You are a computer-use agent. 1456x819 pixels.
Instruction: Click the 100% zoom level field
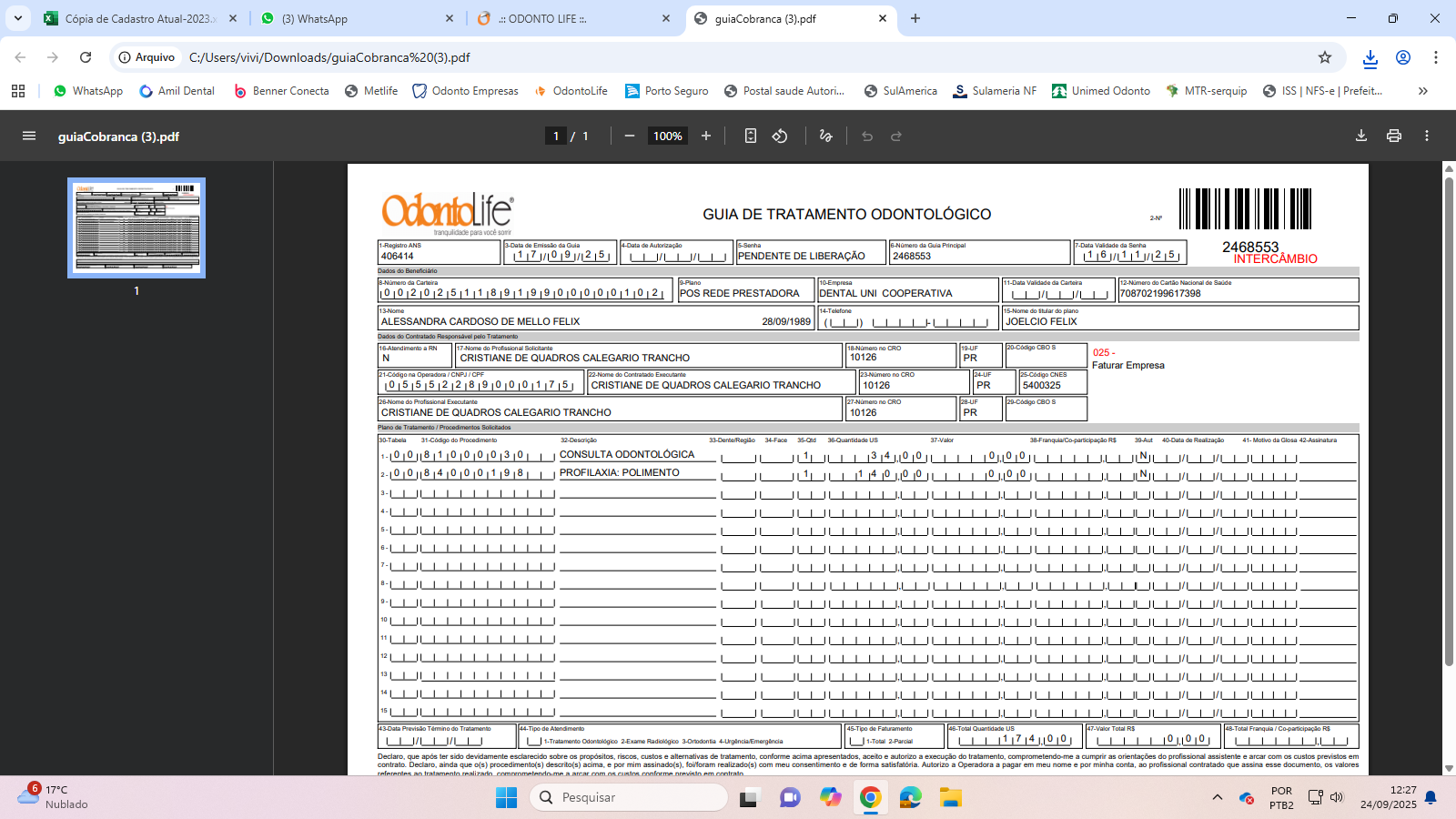pos(668,136)
